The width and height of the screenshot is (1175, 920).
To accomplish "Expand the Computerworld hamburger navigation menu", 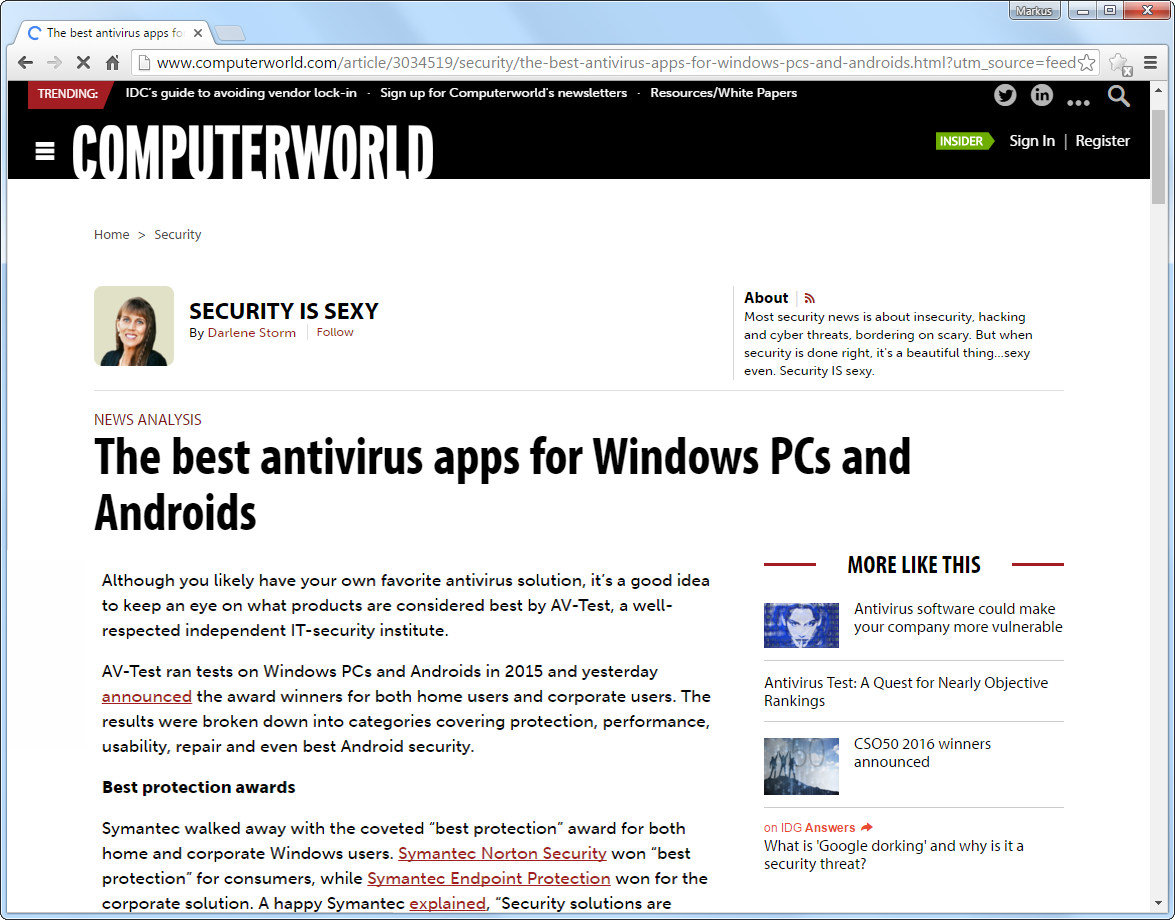I will pos(45,151).
